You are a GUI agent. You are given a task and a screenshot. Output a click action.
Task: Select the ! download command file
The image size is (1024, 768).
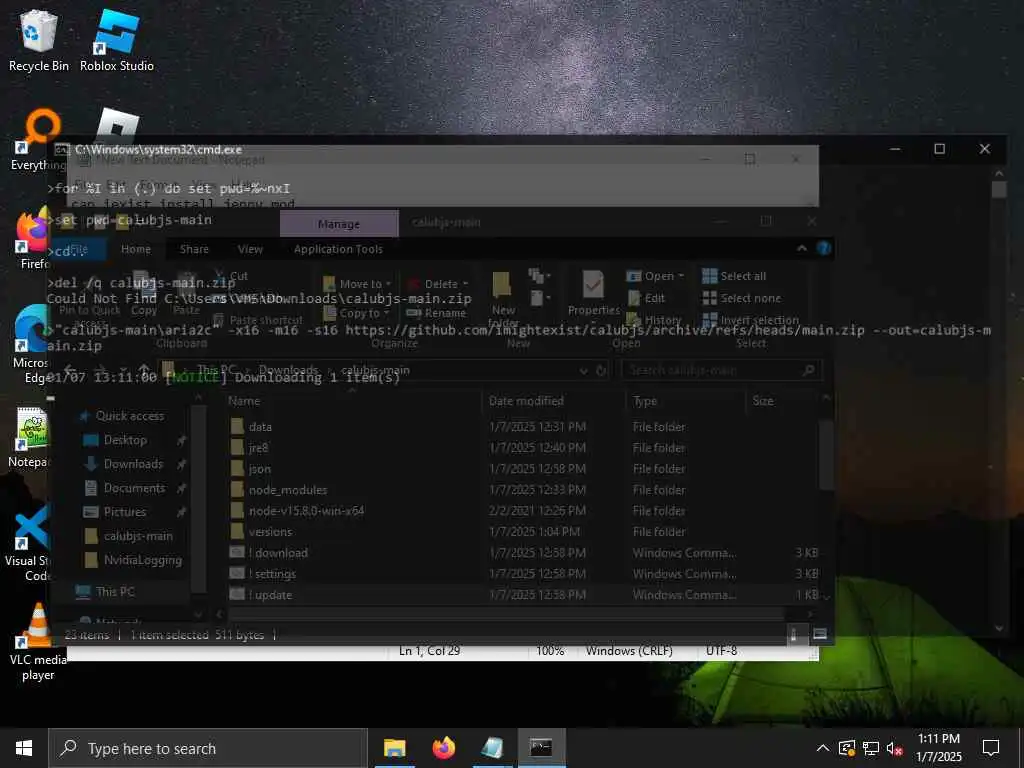[522, 552]
